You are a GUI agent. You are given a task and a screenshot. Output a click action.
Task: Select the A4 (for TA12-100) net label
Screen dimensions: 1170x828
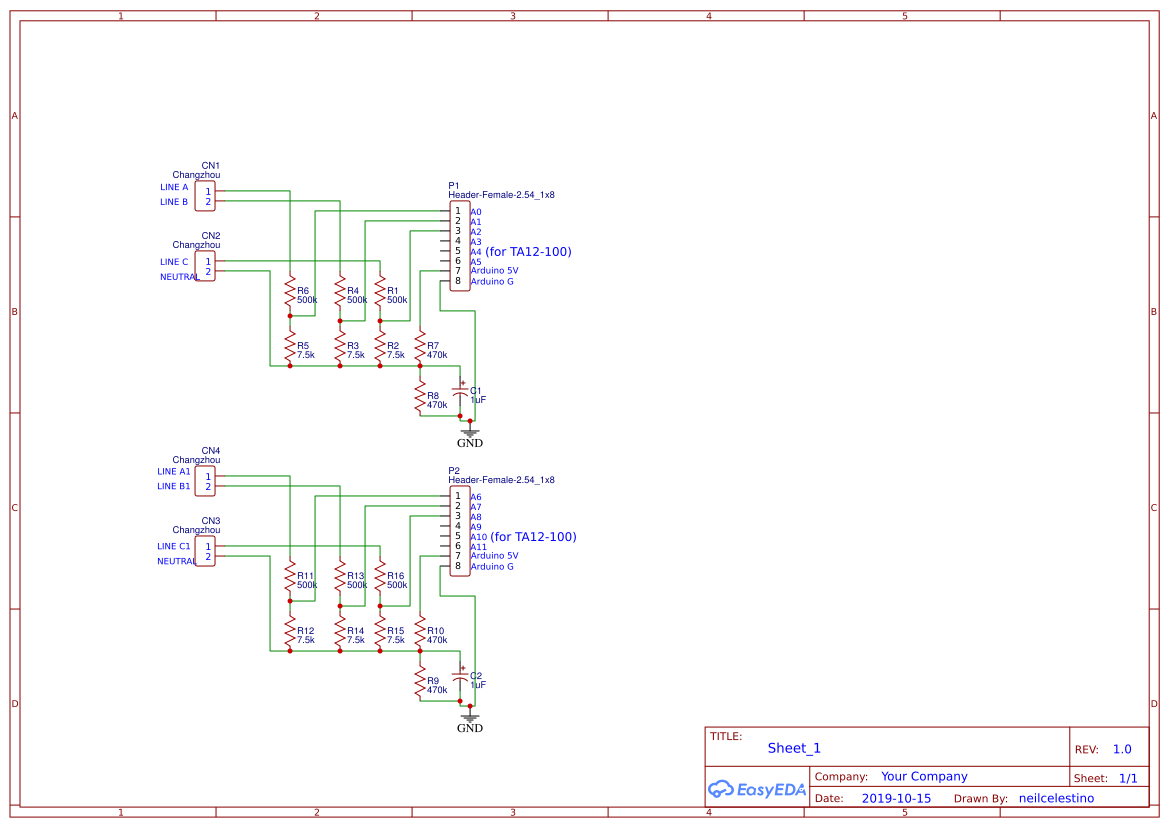pos(522,251)
